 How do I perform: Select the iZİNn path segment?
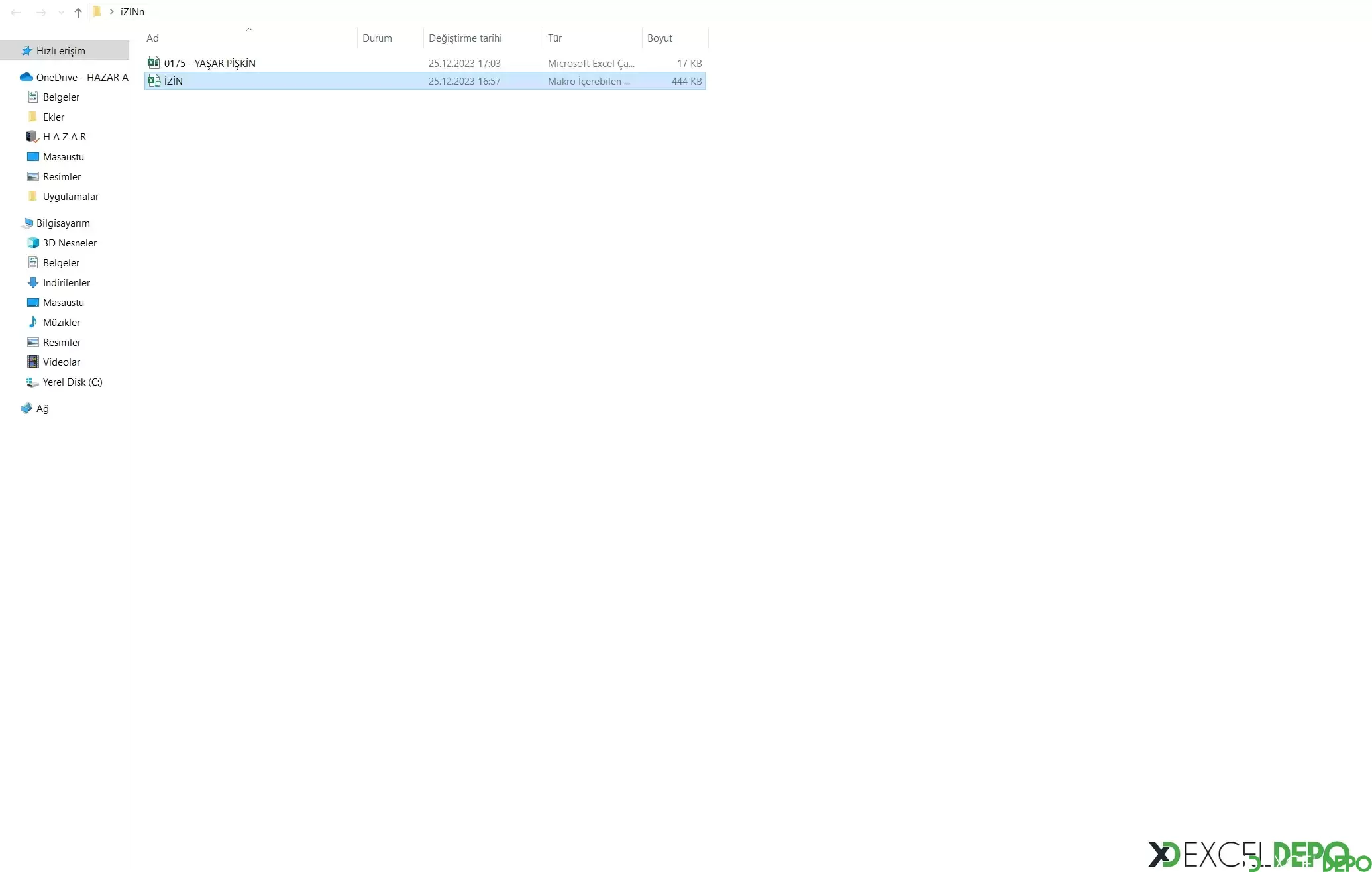(x=132, y=11)
